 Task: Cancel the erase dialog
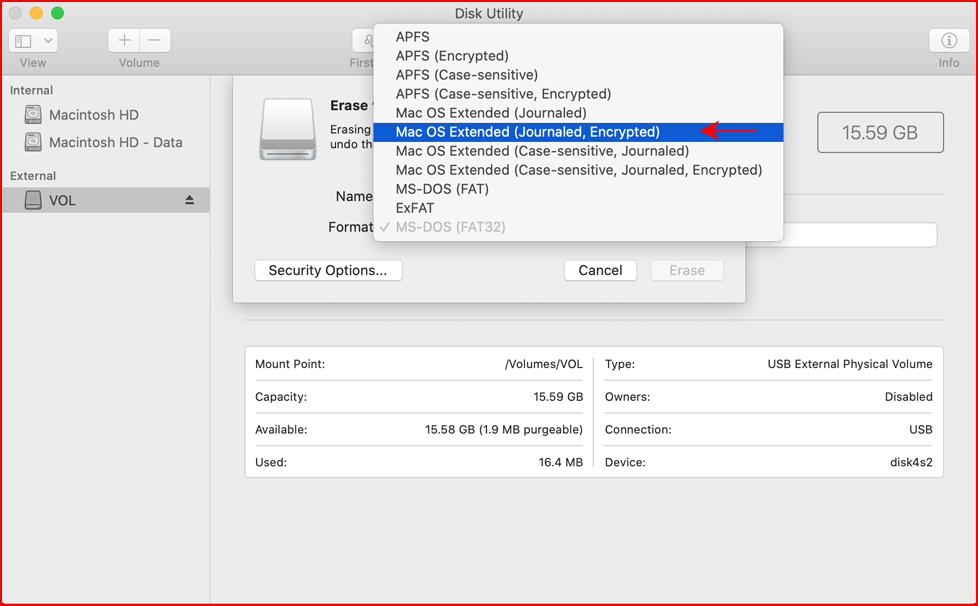(x=600, y=271)
